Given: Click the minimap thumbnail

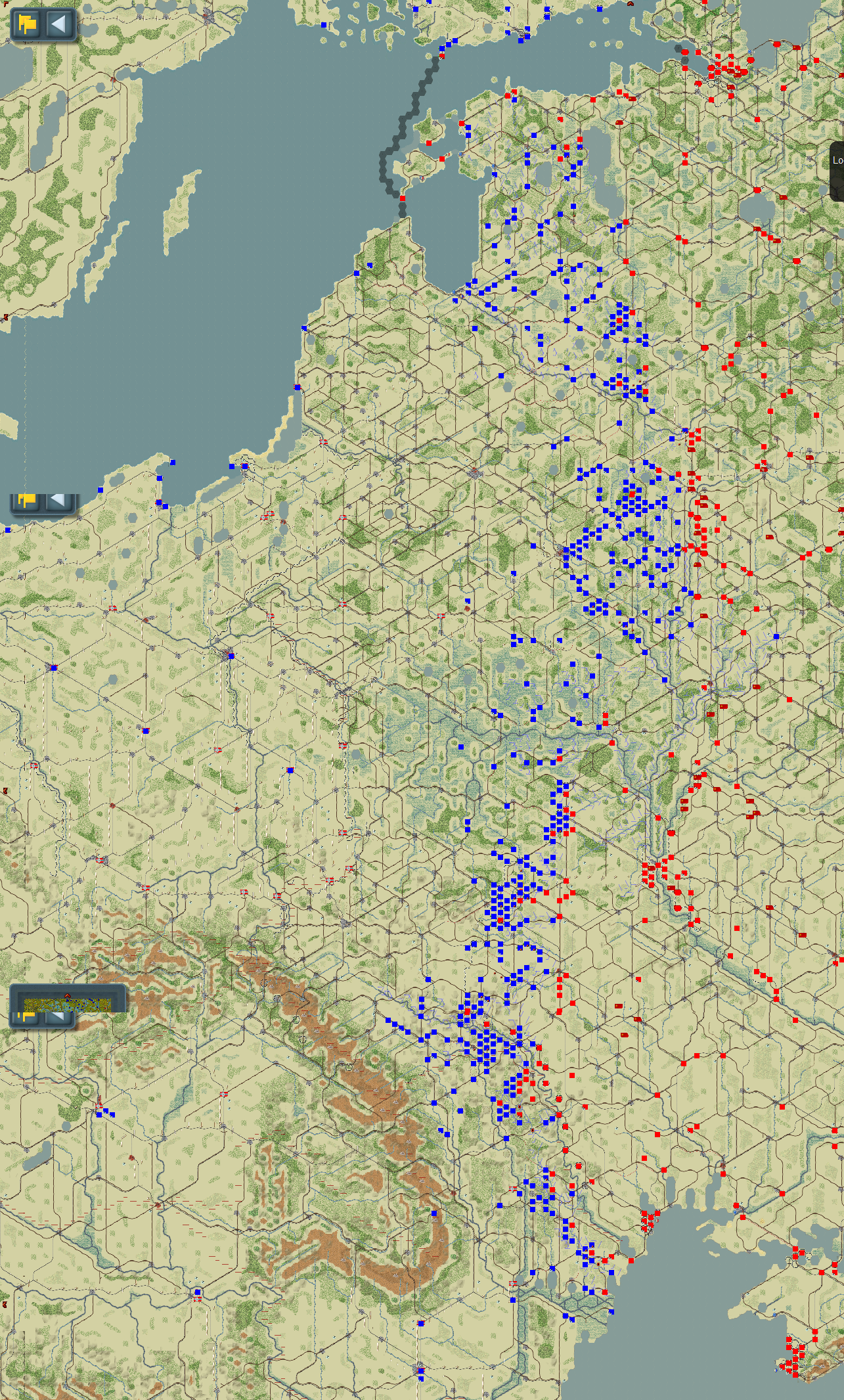Looking at the screenshot, I should (x=68, y=1005).
